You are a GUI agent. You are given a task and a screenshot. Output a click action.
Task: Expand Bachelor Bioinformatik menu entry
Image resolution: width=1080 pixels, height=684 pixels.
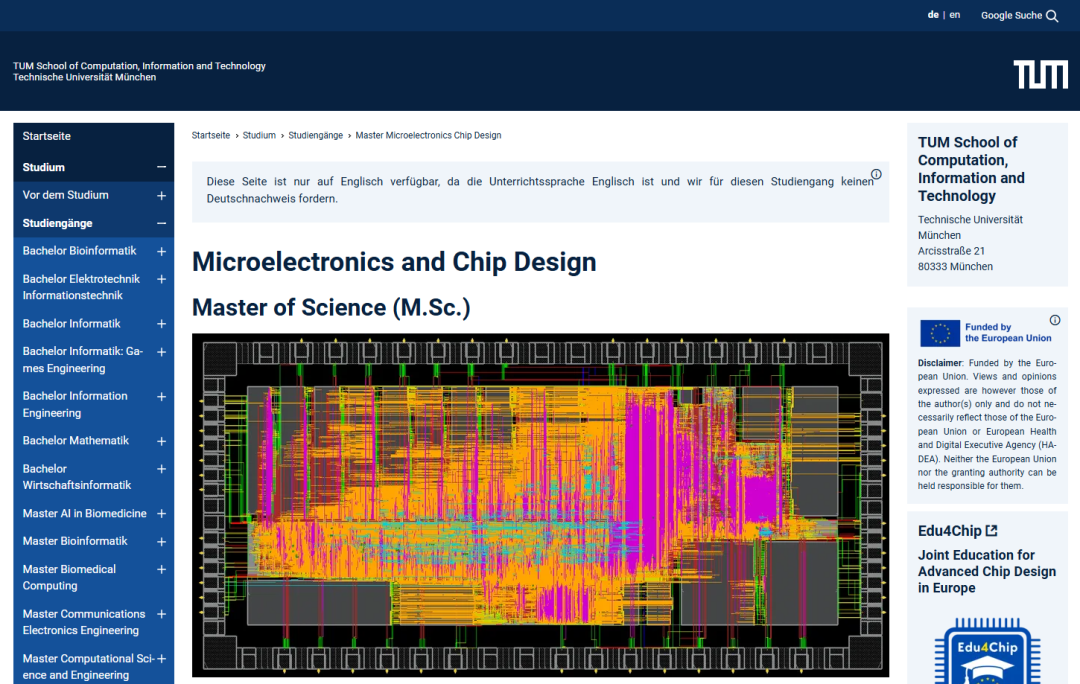[161, 252]
